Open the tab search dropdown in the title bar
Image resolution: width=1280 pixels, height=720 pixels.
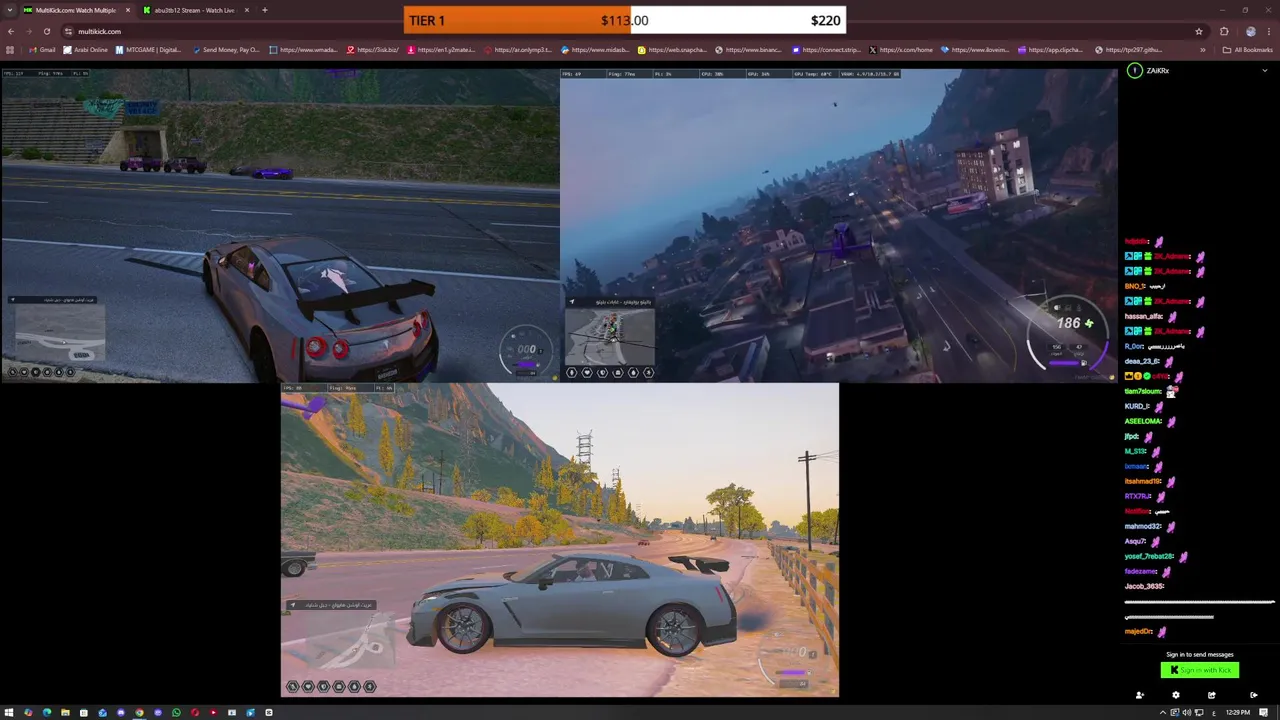tap(10, 10)
